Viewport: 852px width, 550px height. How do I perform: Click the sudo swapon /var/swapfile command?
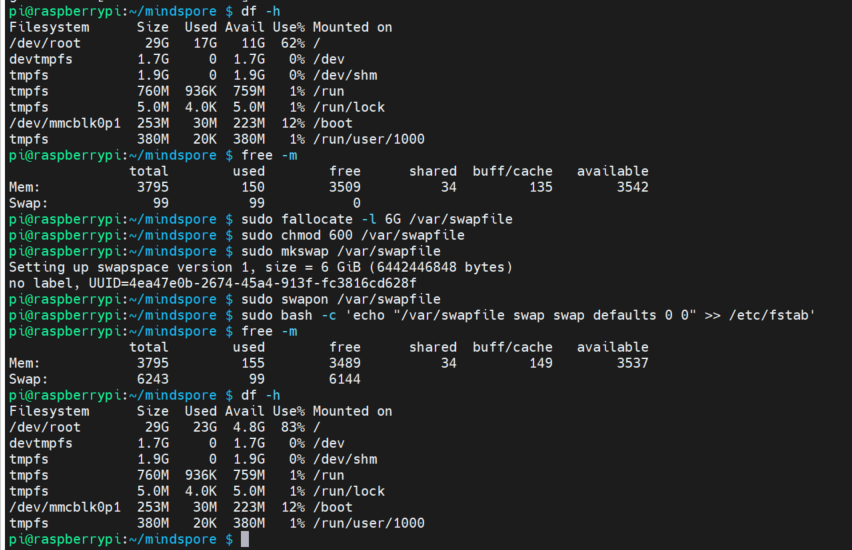point(341,299)
